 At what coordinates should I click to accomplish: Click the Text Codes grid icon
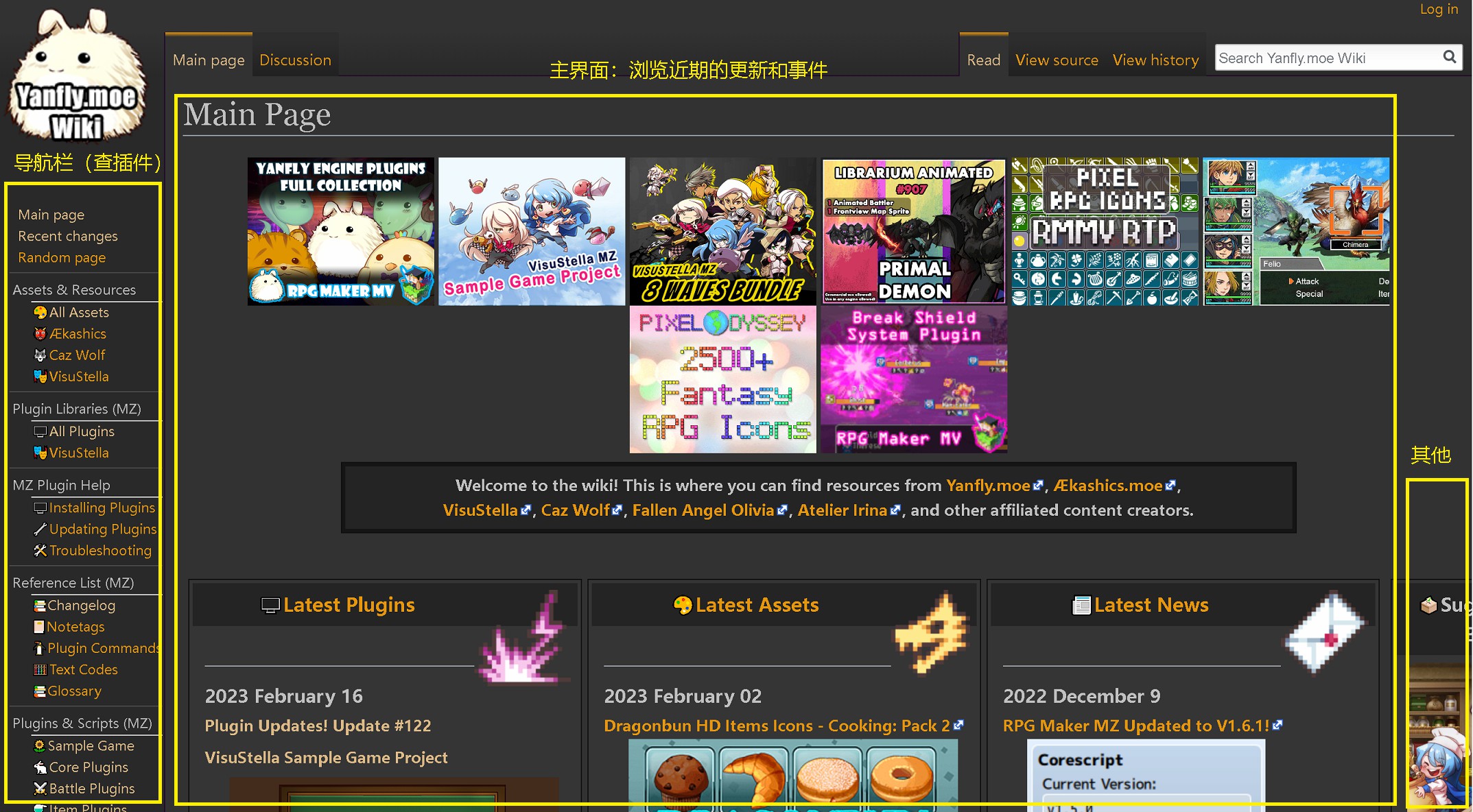[x=40, y=669]
